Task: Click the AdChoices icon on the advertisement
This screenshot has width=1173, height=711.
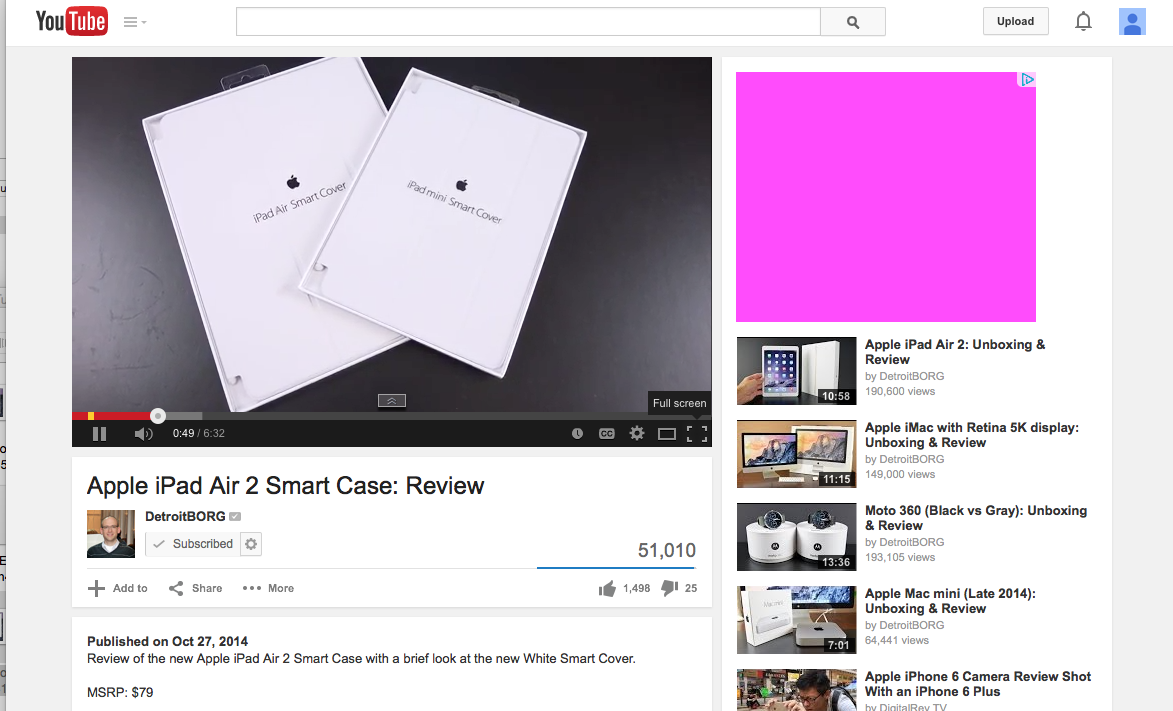Action: tap(1027, 79)
